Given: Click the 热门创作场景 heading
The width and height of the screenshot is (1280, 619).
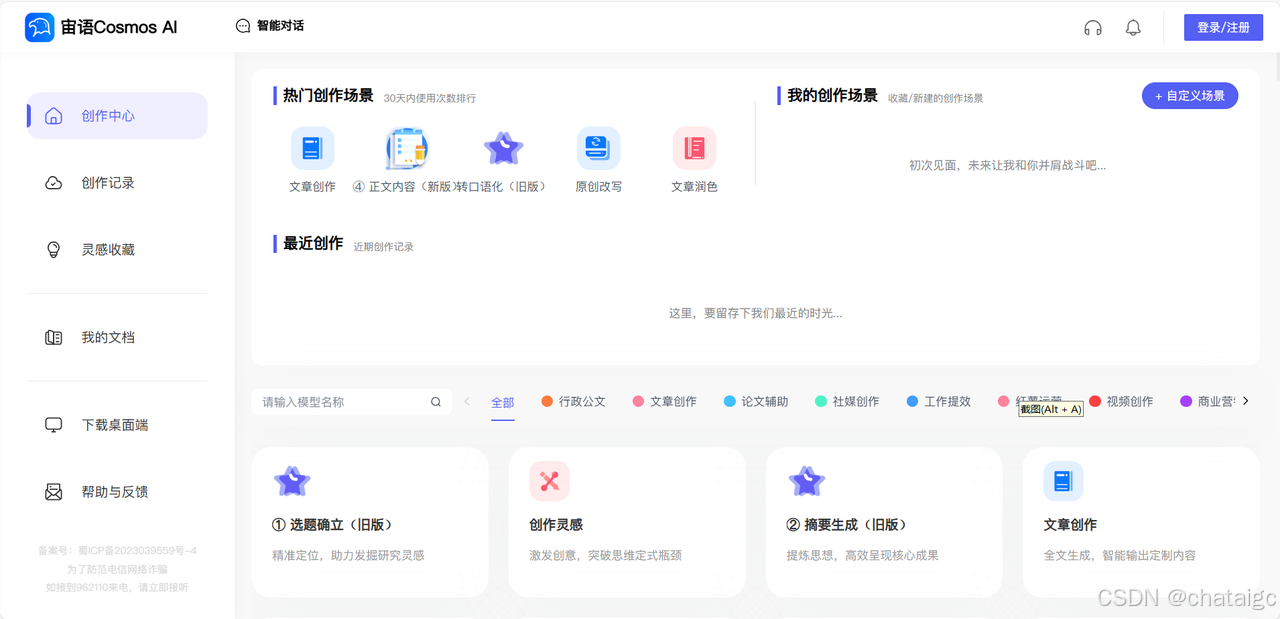Looking at the screenshot, I should click(328, 96).
